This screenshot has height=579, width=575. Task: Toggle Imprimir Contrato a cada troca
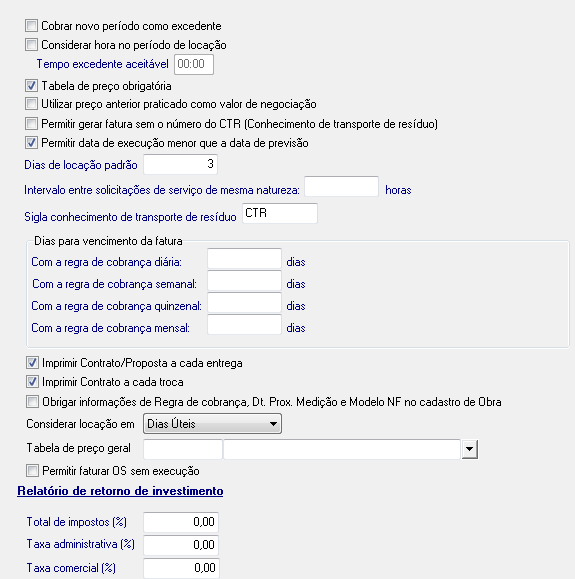[32, 381]
